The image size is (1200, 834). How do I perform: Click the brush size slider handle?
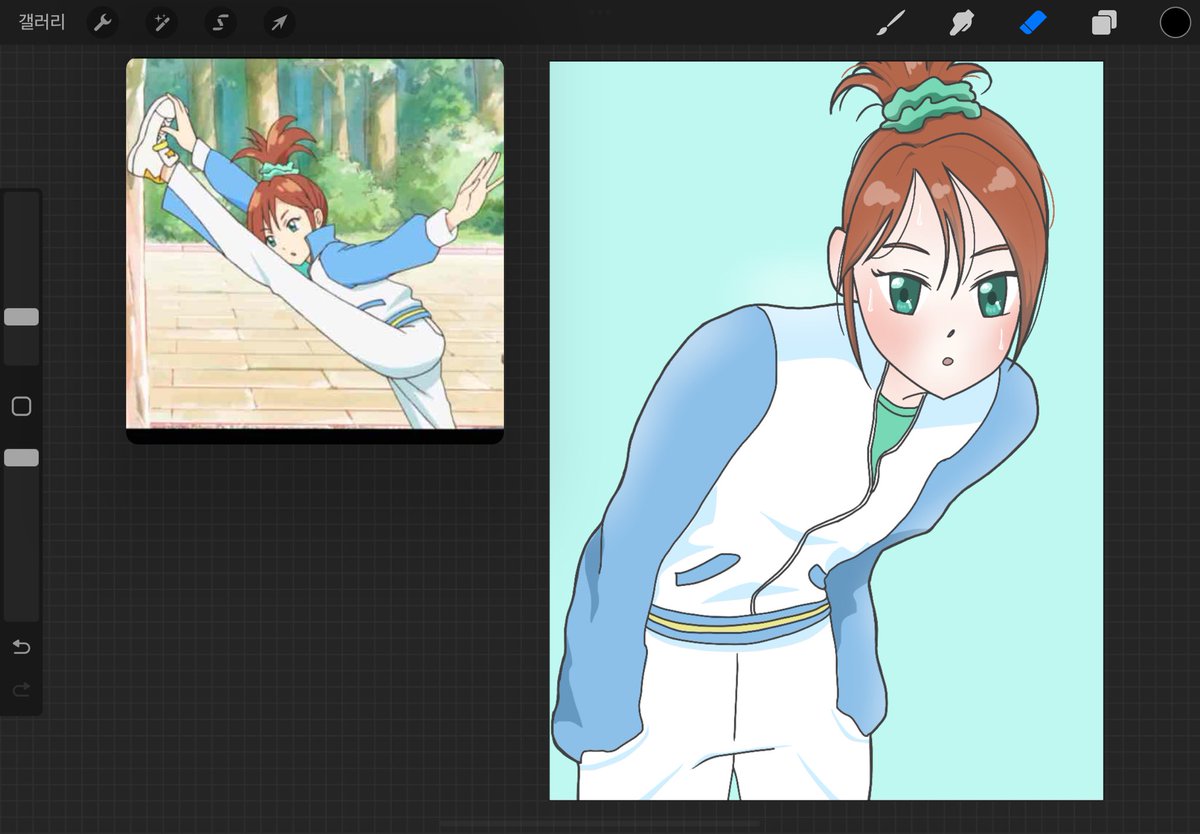(x=21, y=317)
